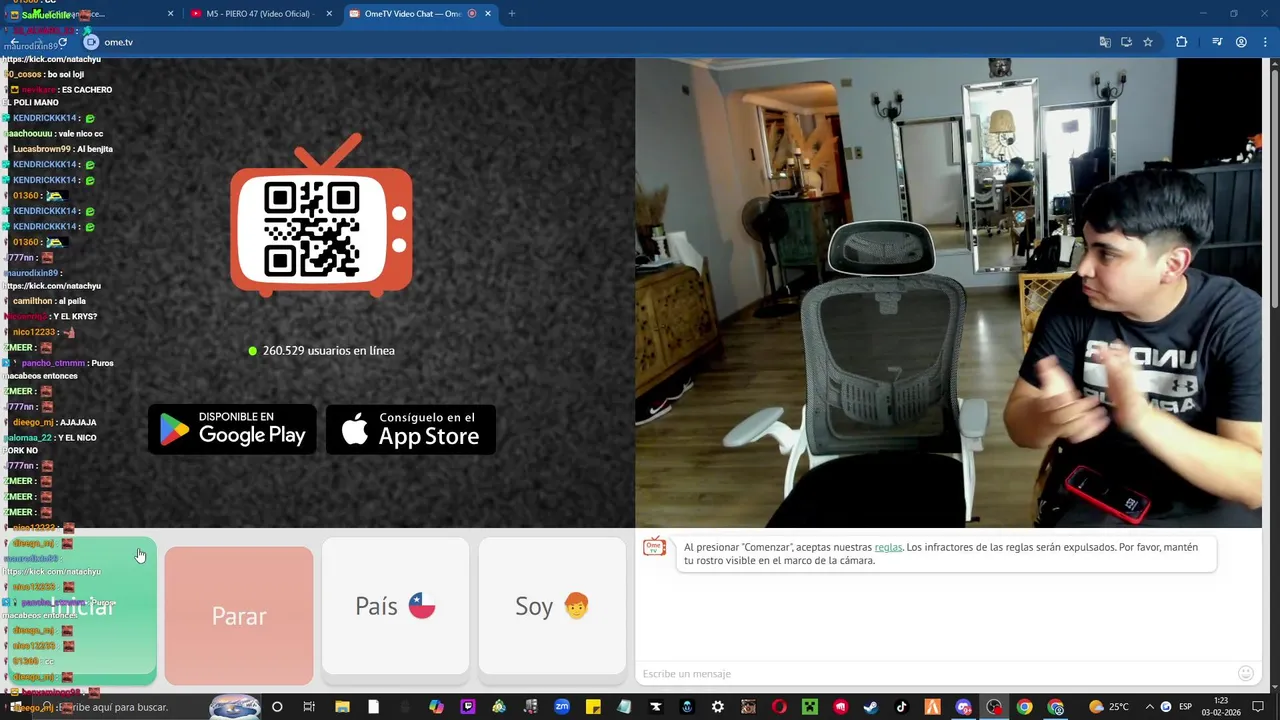Open the browser three-dot menu
Viewport: 1280px width, 720px height.
[x=1265, y=42]
